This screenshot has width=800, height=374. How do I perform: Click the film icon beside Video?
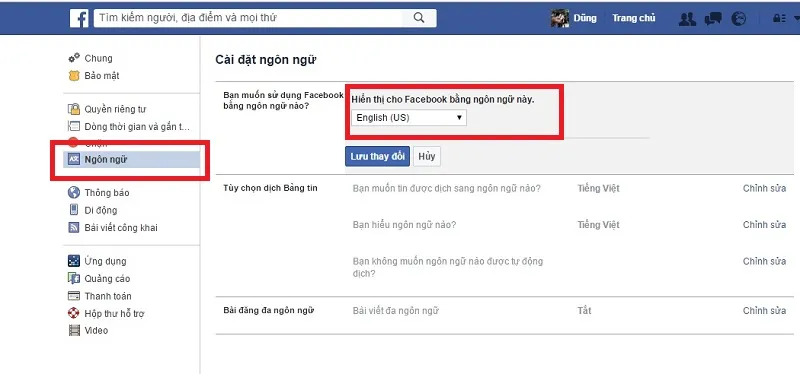tap(74, 331)
